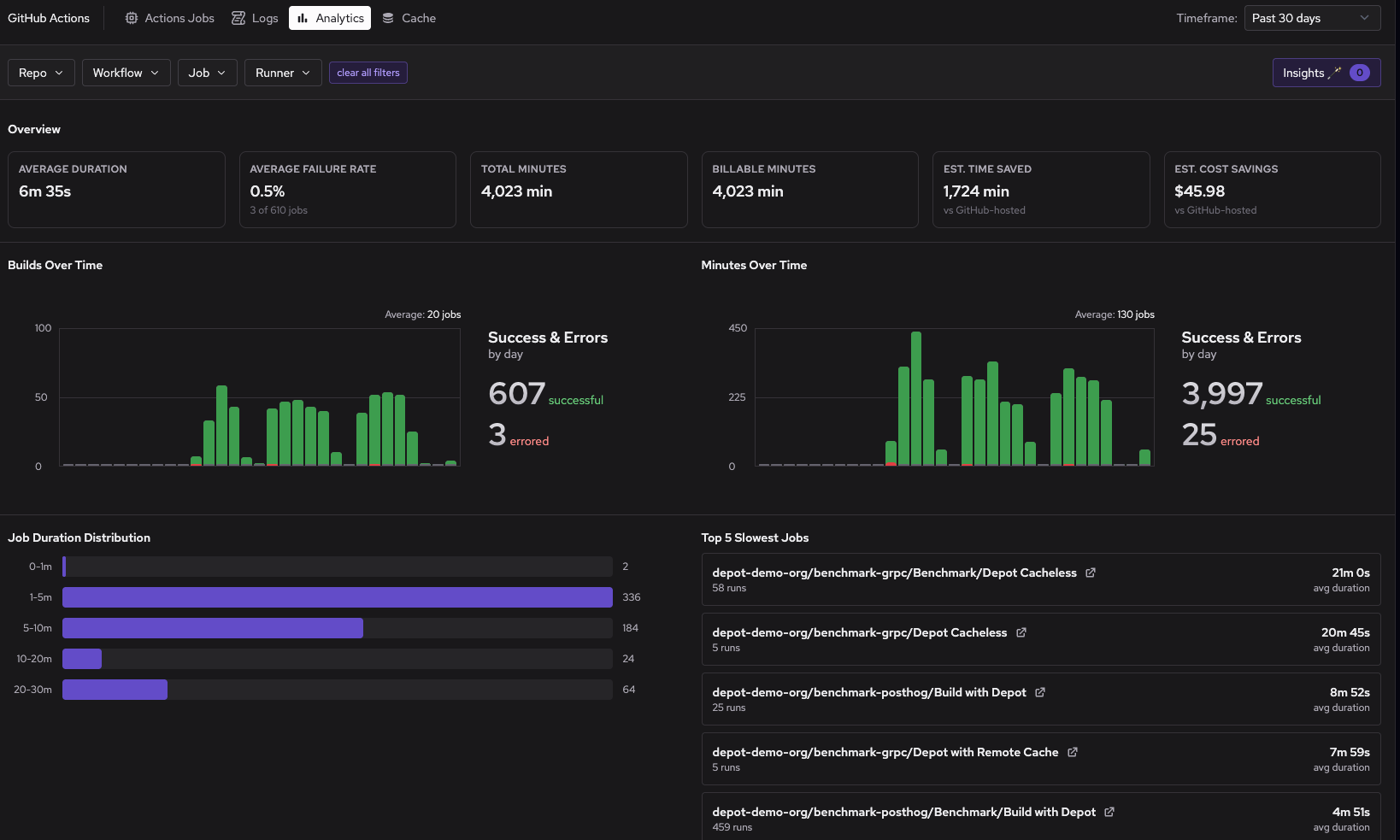This screenshot has height=840, width=1400.
Task: Expand the Runner filter dropdown
Action: [282, 73]
